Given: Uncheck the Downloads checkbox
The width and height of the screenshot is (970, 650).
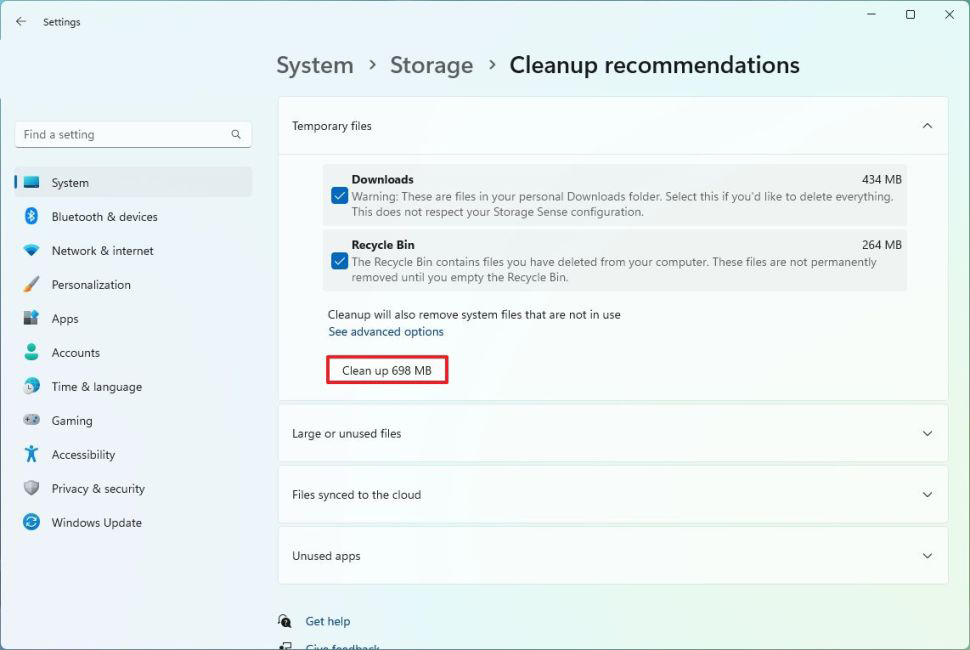Looking at the screenshot, I should (339, 196).
